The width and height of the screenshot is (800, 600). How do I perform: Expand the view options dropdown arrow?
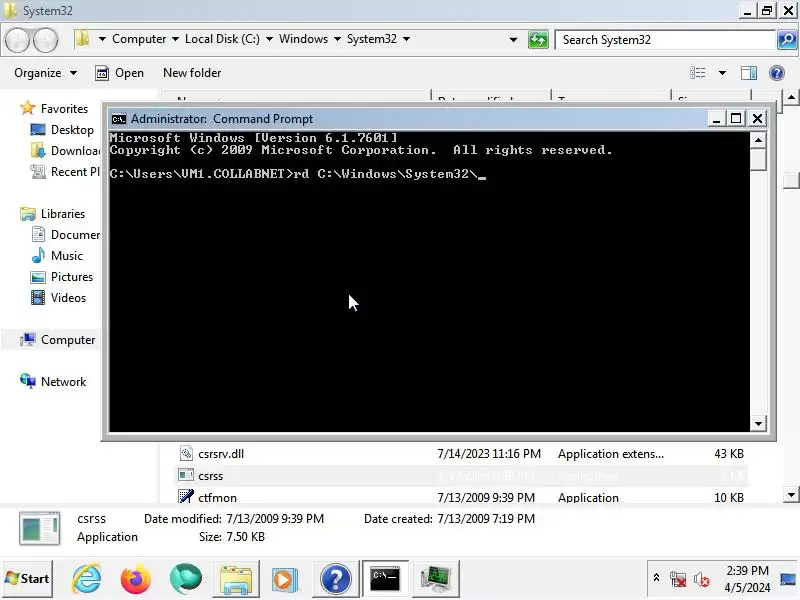[722, 73]
